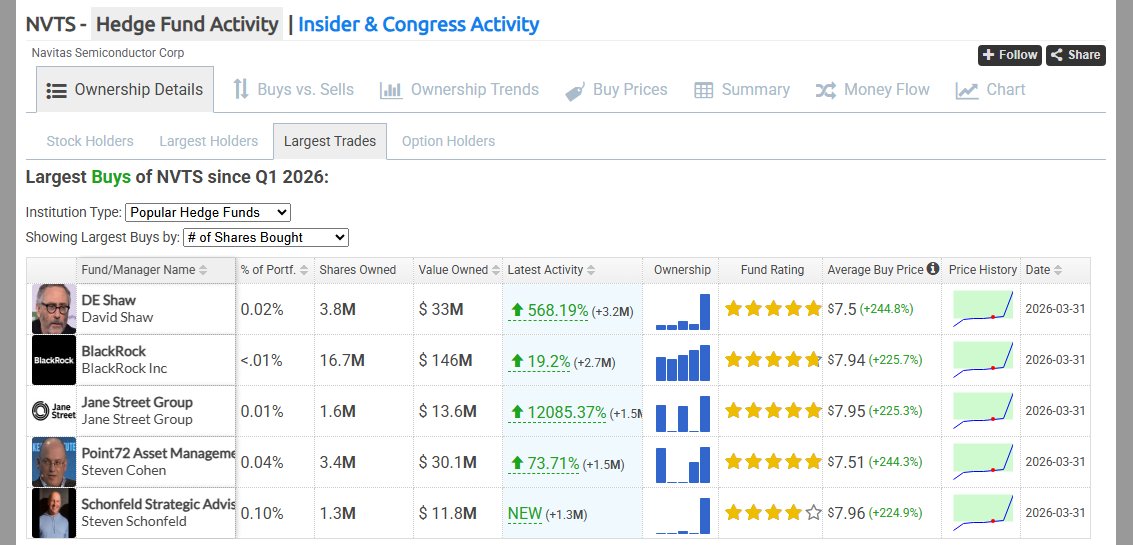1133x545 pixels.
Task: Open Schonfeld Strategic Advisors fund link
Action: (158, 504)
